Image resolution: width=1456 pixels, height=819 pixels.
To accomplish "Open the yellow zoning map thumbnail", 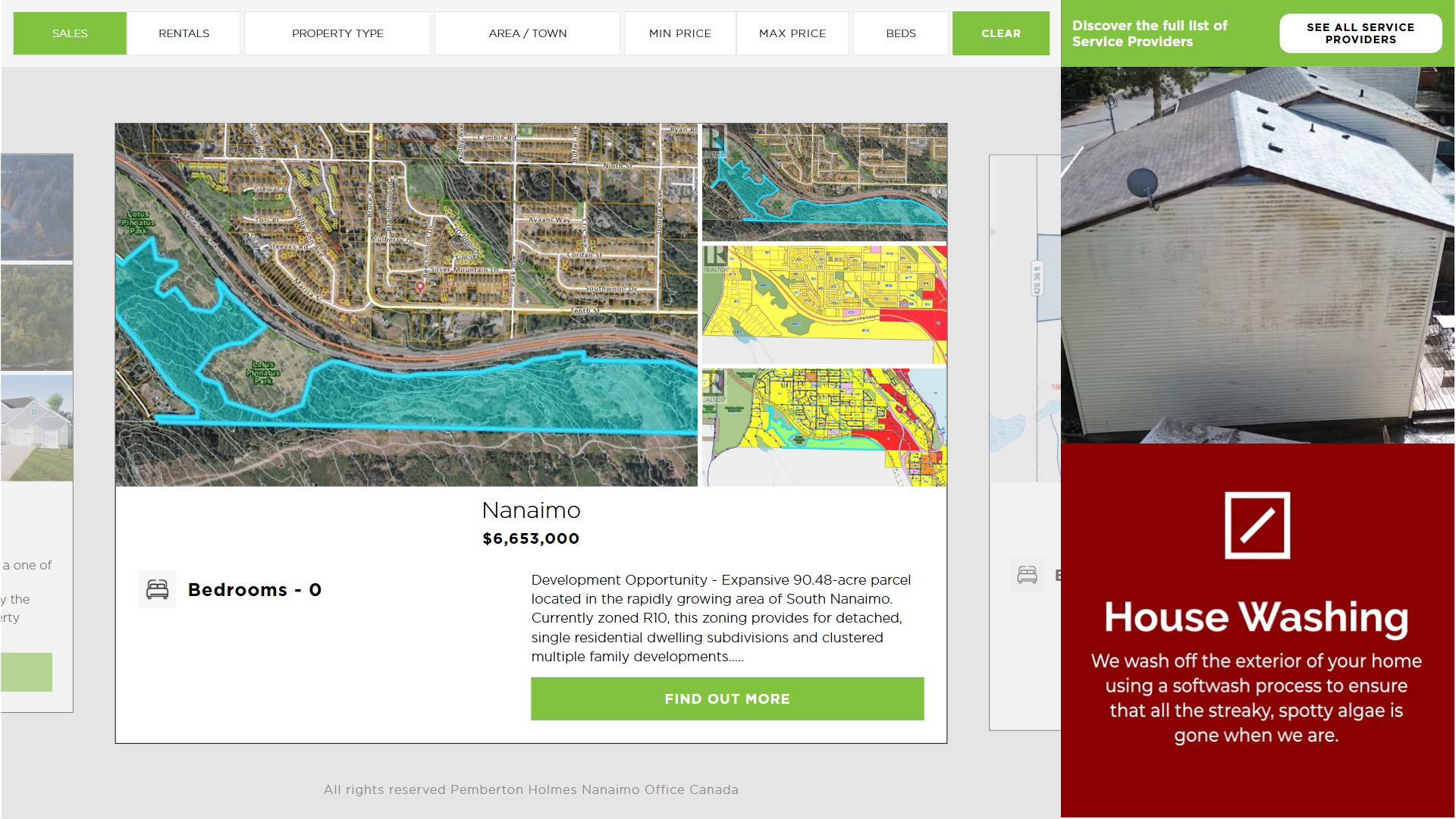I will (x=824, y=304).
